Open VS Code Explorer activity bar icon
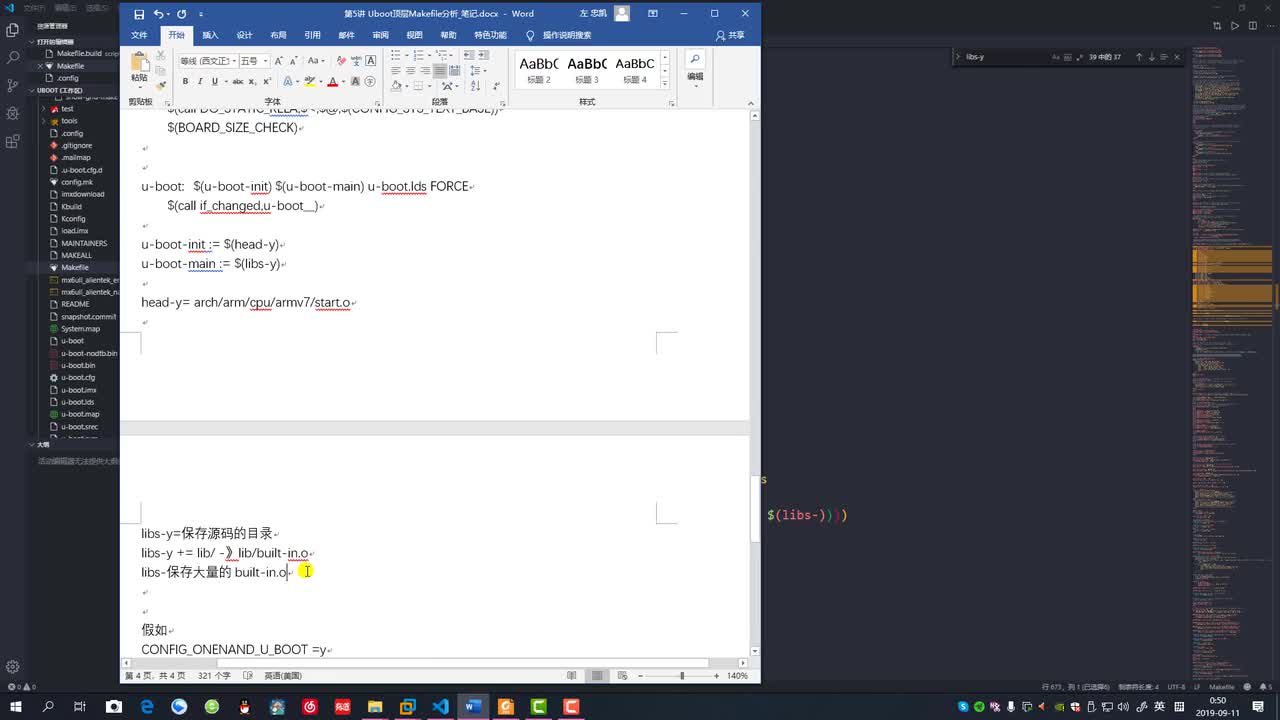This screenshot has height=720, width=1280. point(13,31)
